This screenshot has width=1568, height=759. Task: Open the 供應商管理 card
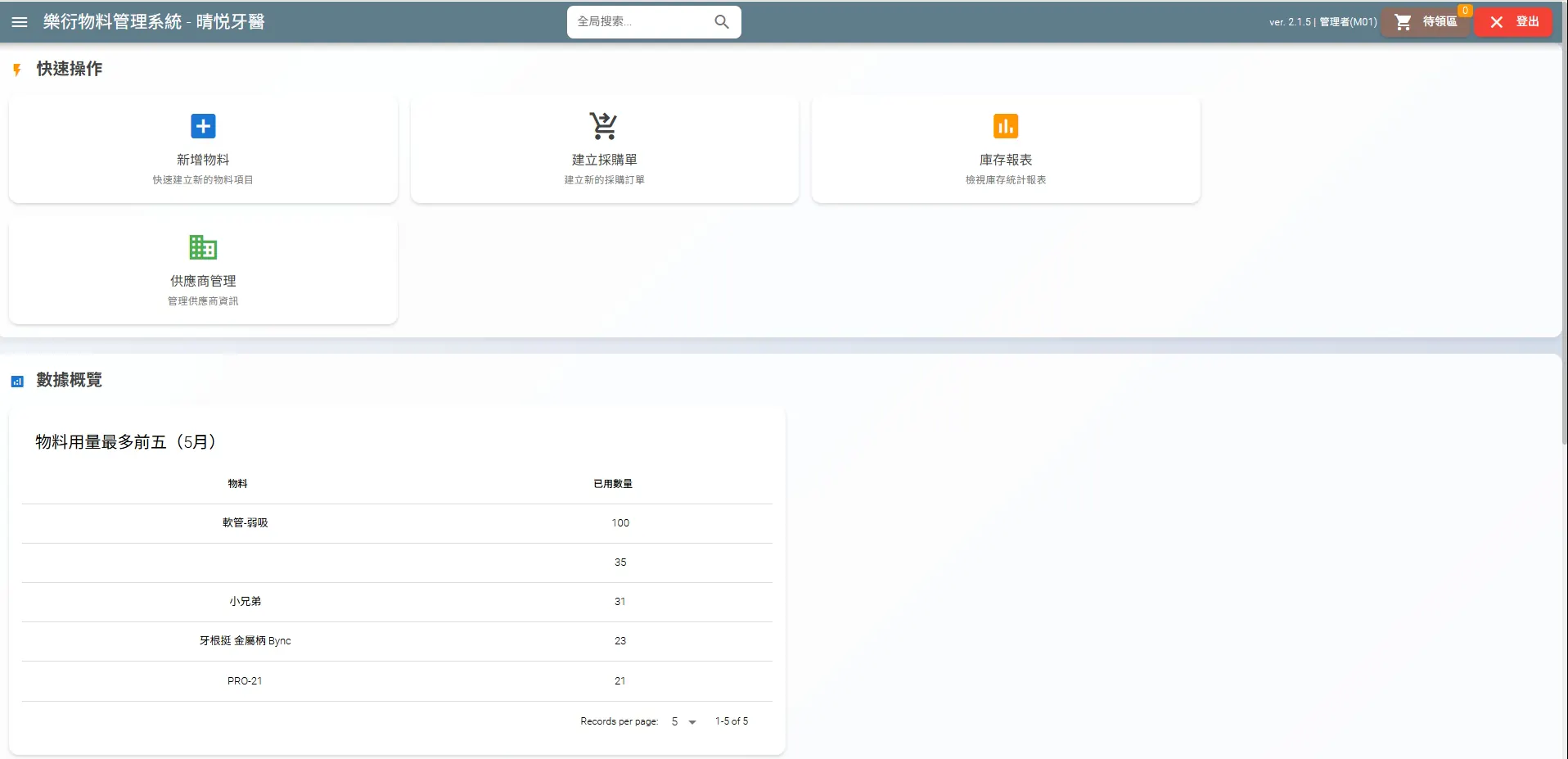point(203,270)
